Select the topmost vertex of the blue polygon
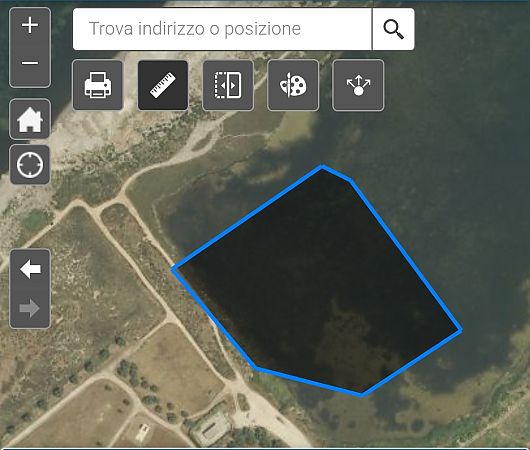Screen dimensions: 530x450 click(322, 167)
